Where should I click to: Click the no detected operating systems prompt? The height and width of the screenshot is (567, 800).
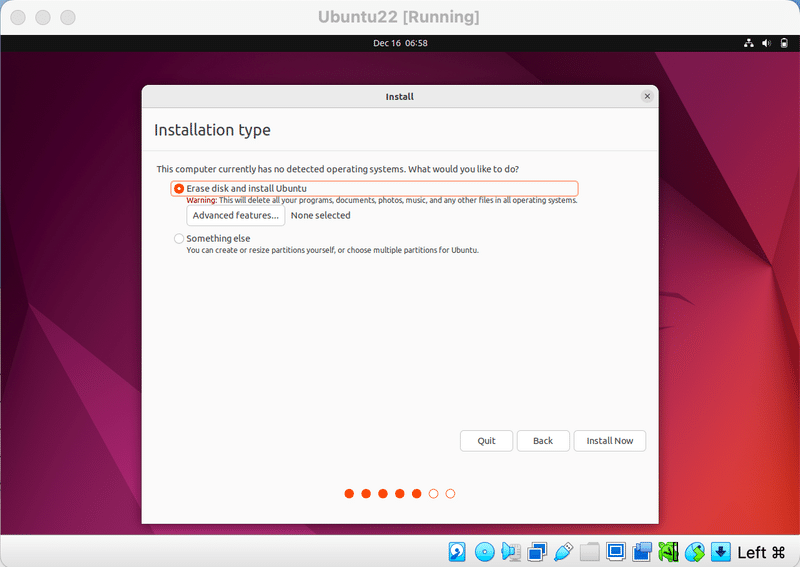coord(338,169)
